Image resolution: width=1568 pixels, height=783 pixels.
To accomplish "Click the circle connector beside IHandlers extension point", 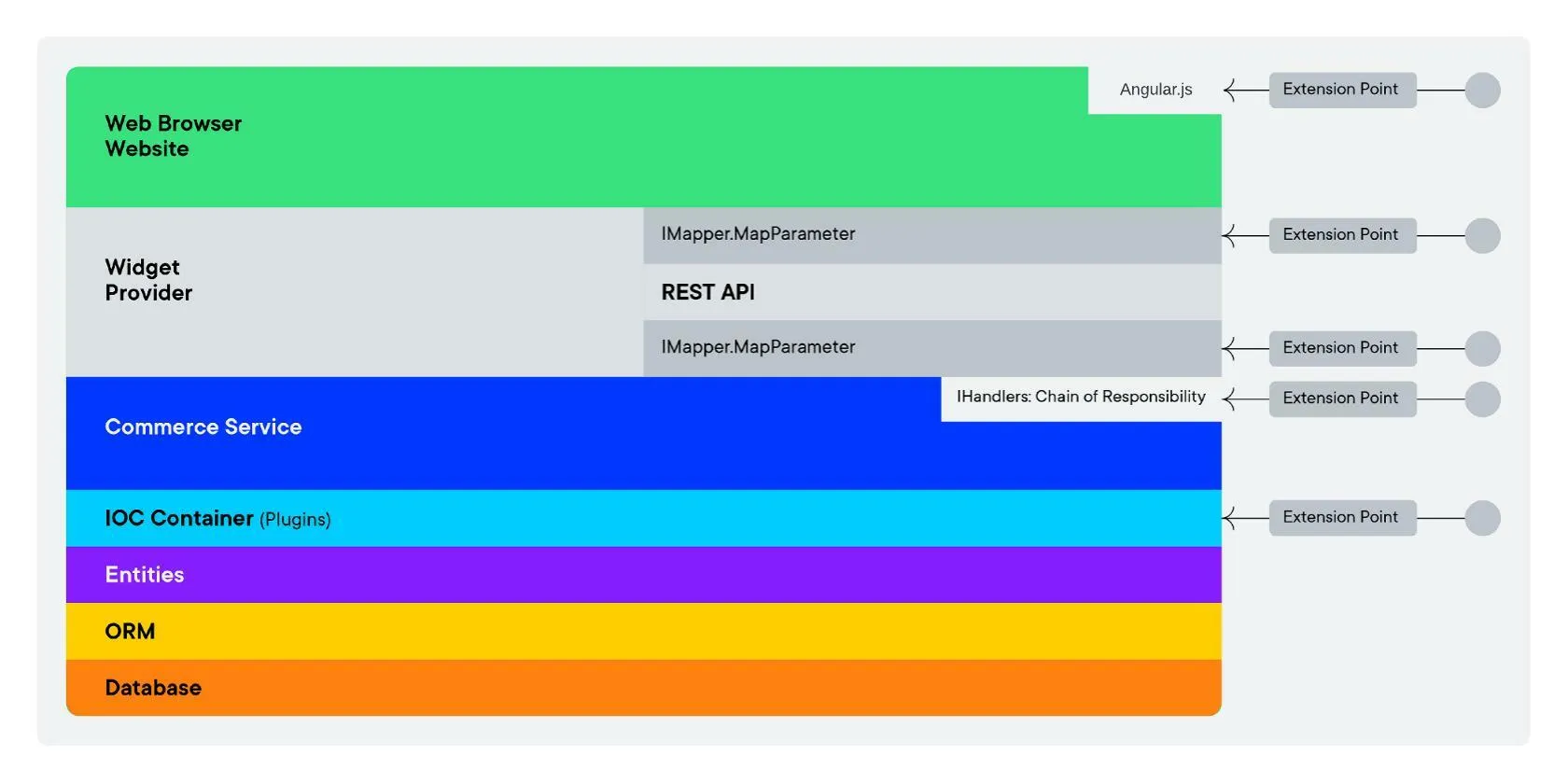I will coord(1482,399).
